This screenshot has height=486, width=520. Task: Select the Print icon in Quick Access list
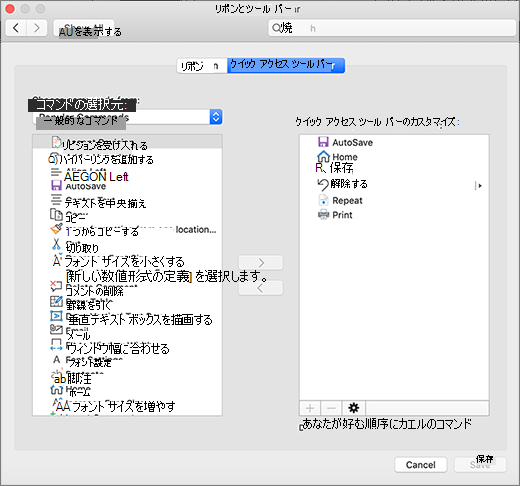[323, 214]
